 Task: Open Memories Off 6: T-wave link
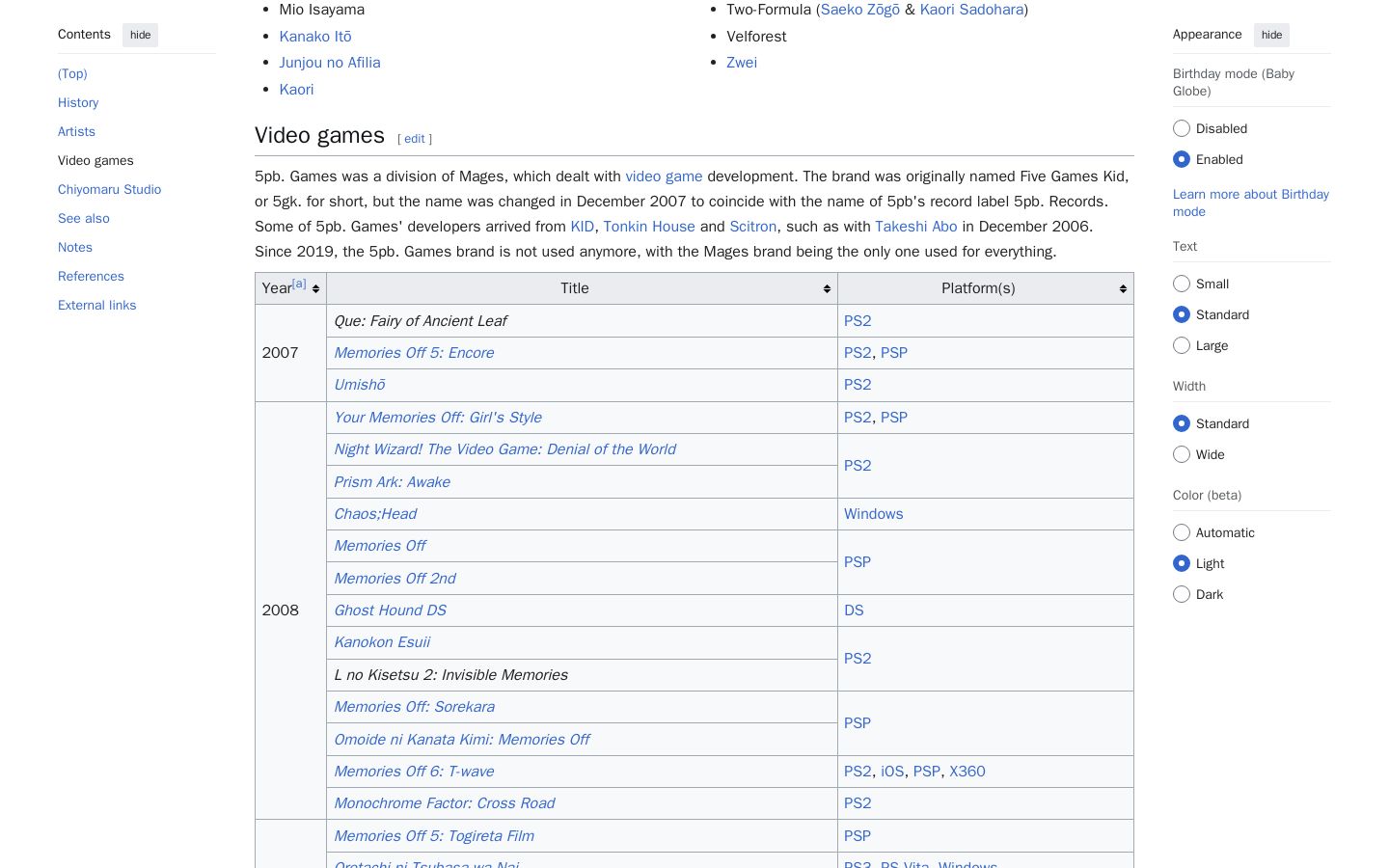tap(414, 772)
